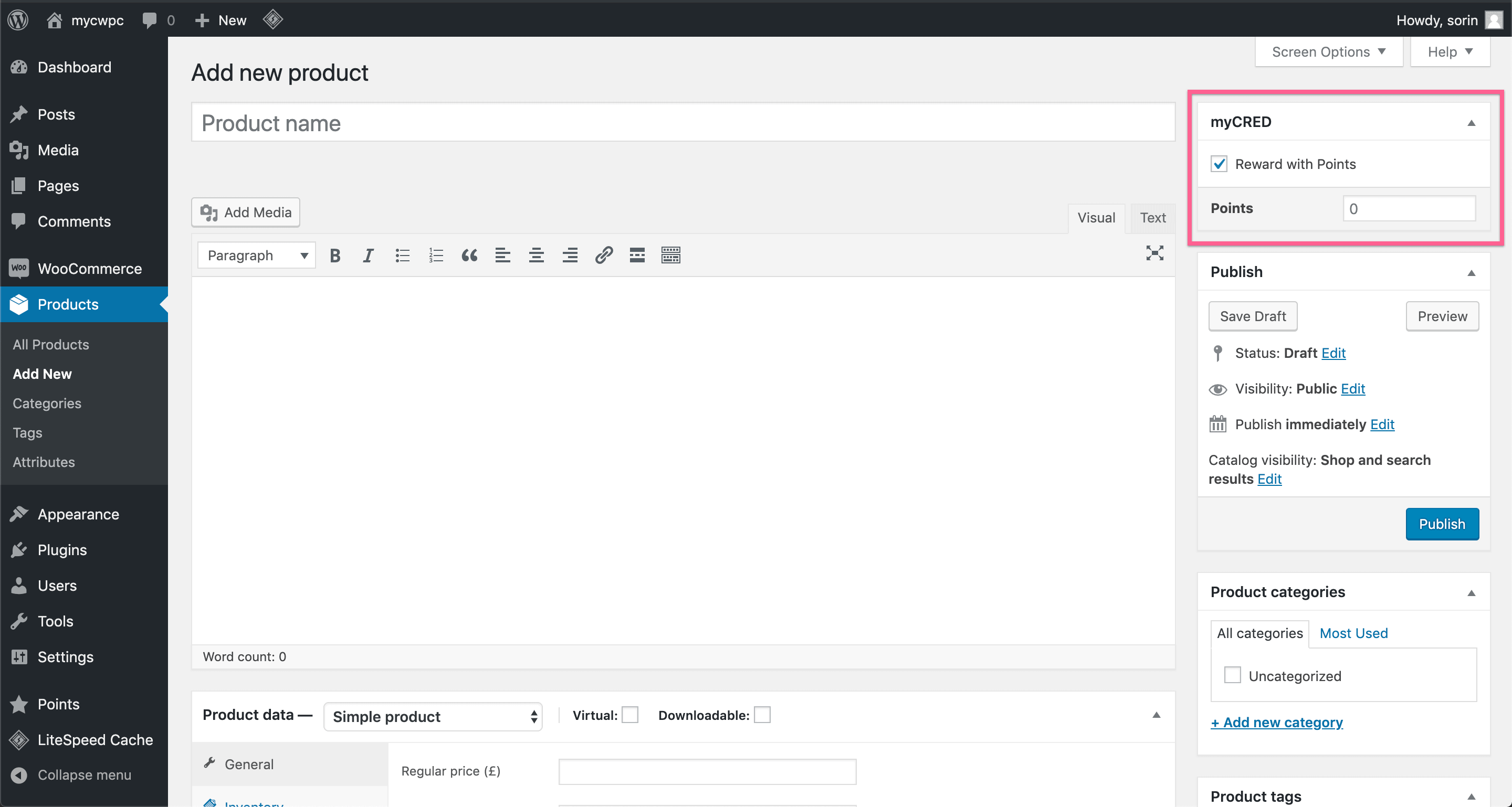Open the General product data tab
The image size is (1512, 807).
290,764
